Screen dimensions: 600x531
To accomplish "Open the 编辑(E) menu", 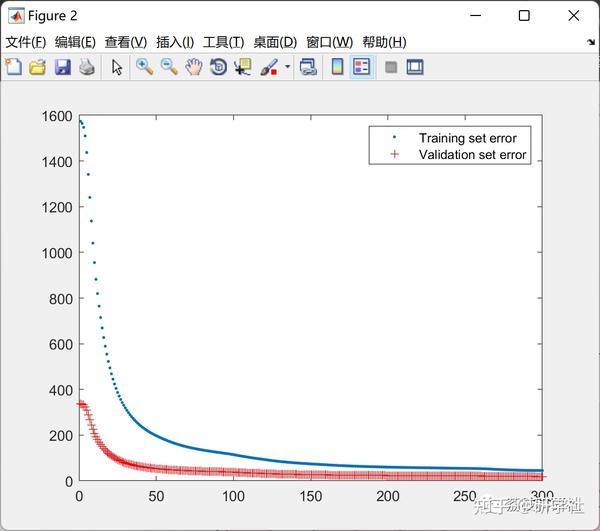I will pyautogui.click(x=75, y=42).
